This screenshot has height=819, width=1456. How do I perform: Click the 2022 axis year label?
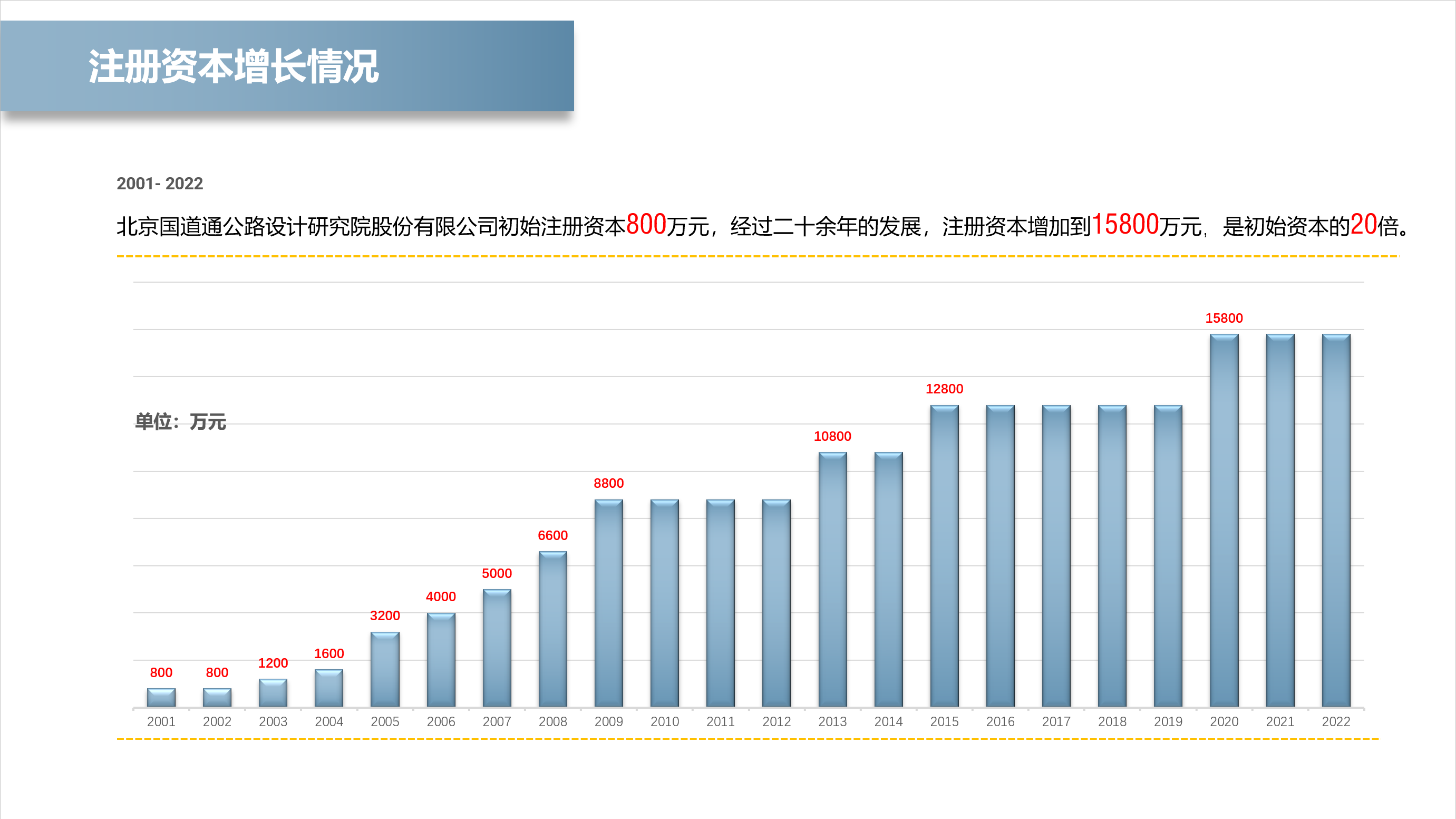1336,721
